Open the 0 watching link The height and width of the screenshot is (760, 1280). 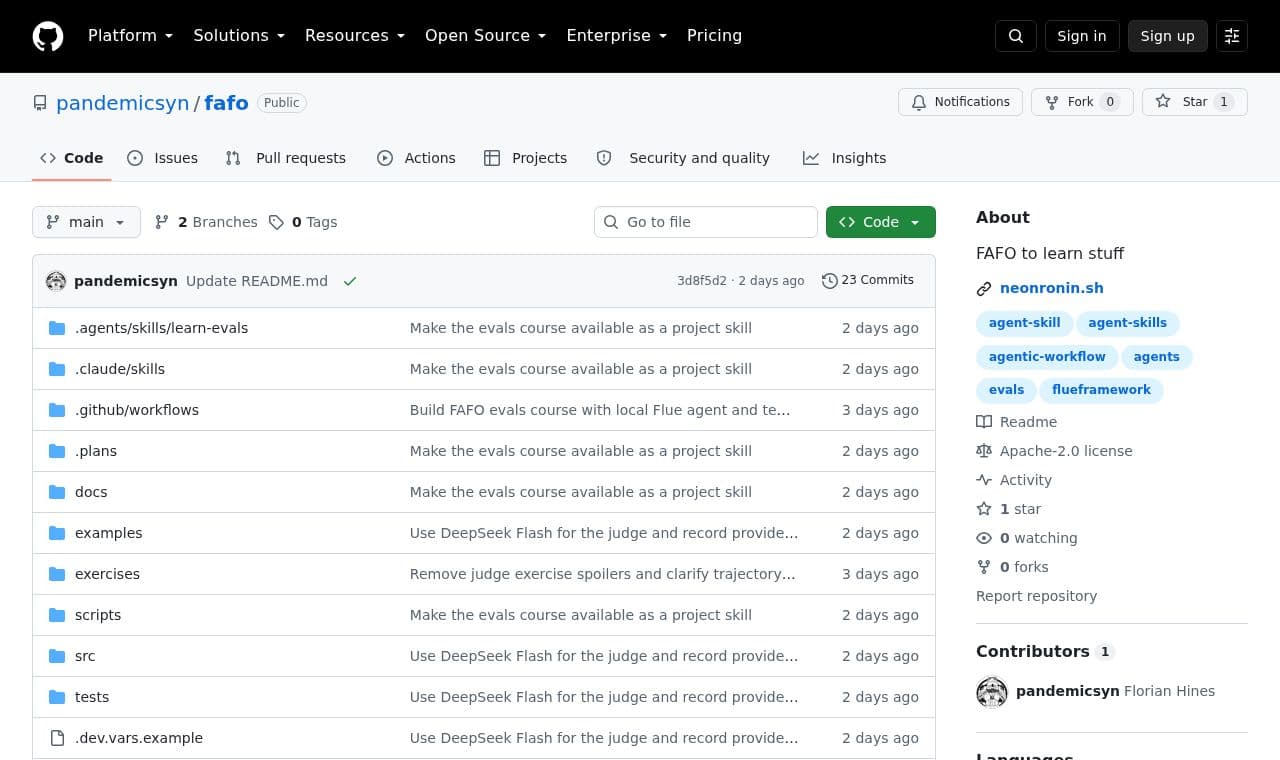tap(1038, 538)
